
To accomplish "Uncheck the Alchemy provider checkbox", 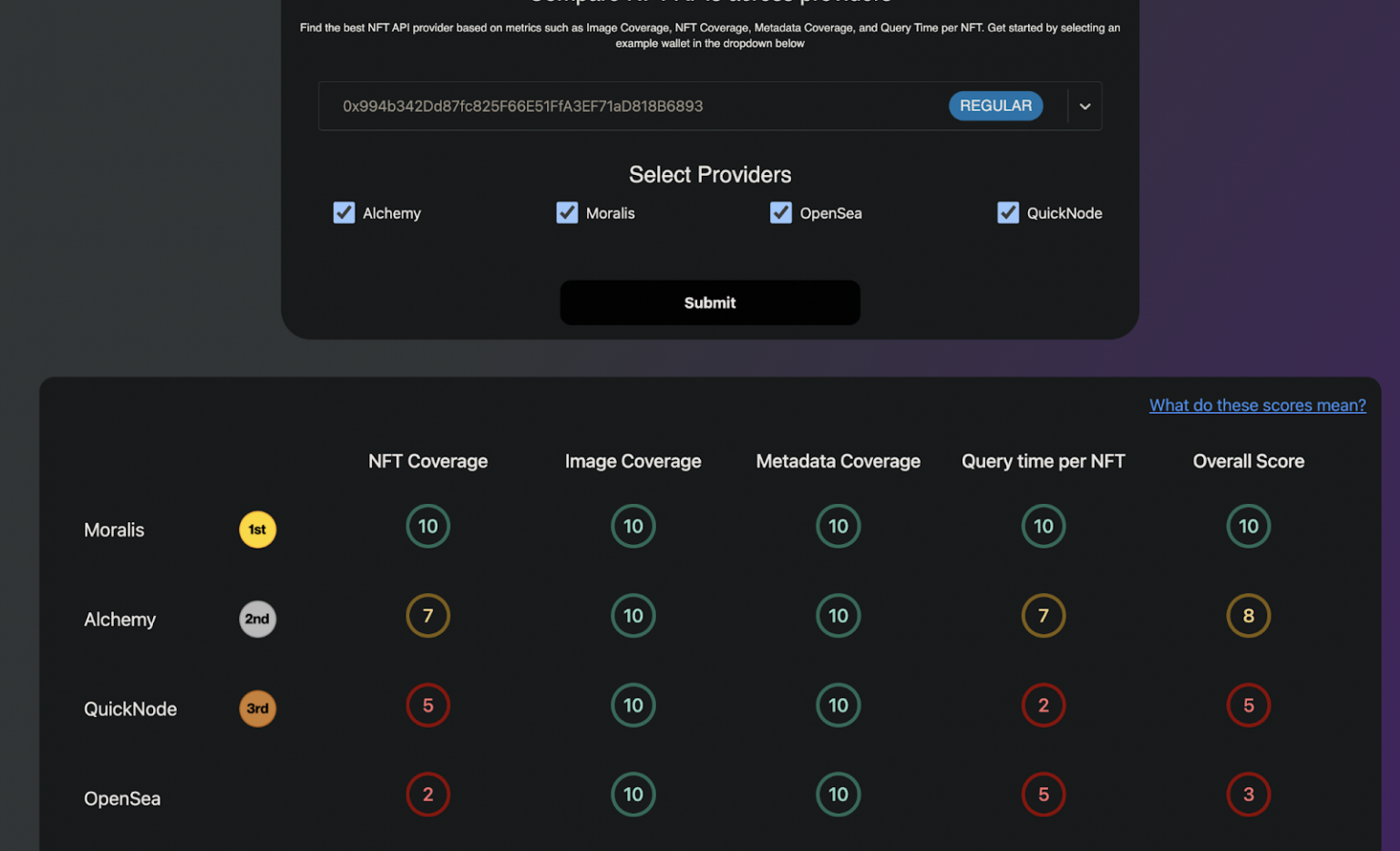I will coord(344,213).
